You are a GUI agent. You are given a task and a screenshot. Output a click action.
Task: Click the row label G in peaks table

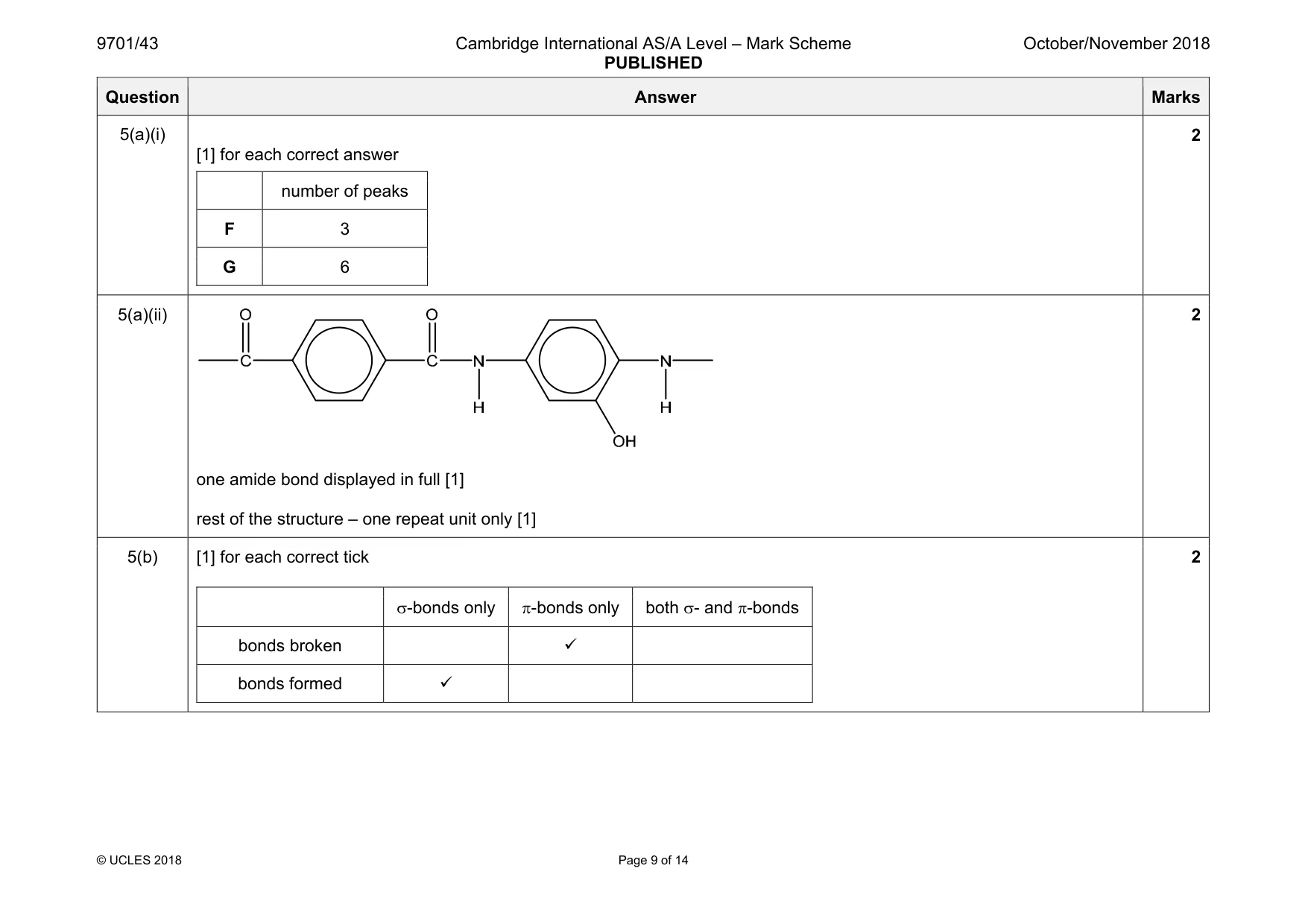[229, 267]
